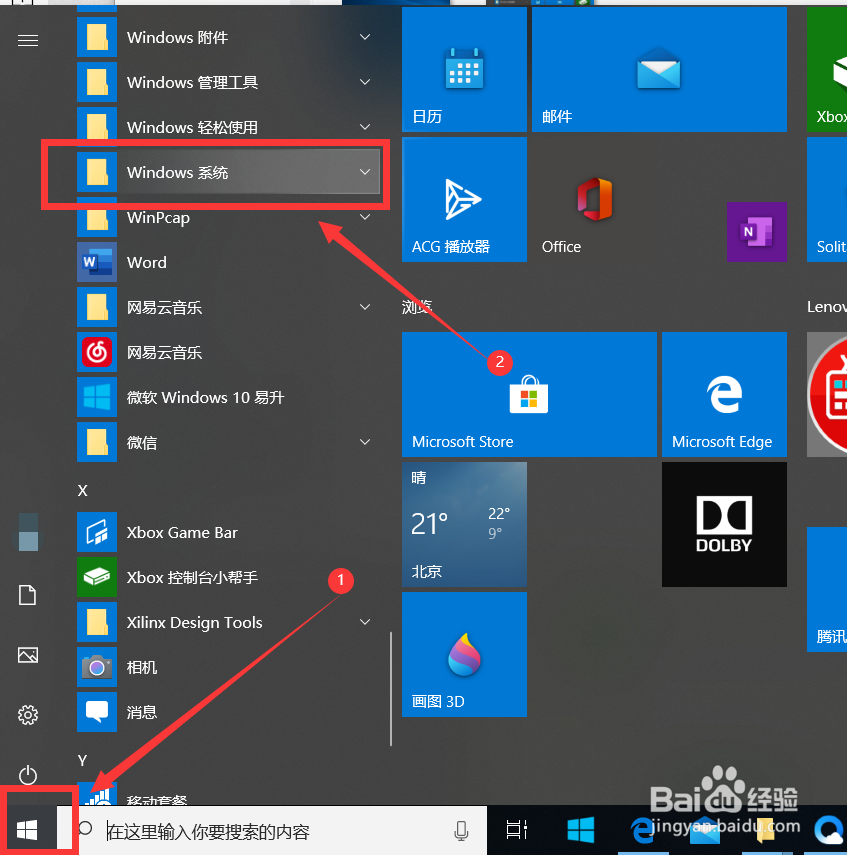This screenshot has height=855, width=847.
Task: Open the 画图 3D tile
Action: pos(464,654)
